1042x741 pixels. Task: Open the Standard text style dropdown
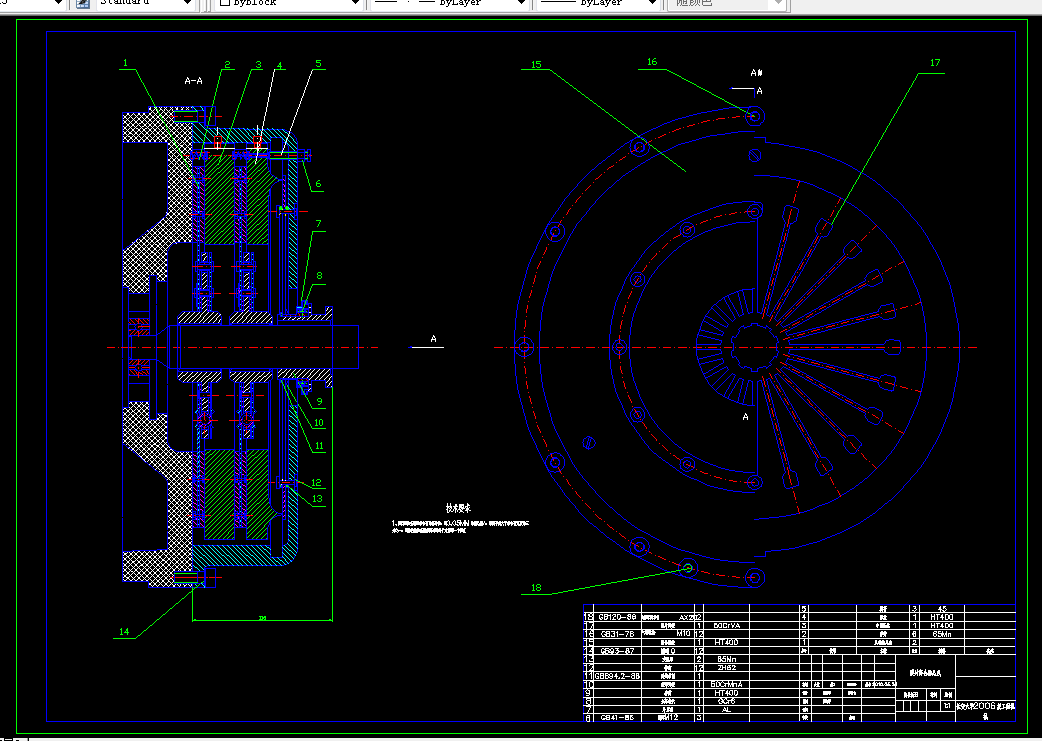(x=146, y=3)
